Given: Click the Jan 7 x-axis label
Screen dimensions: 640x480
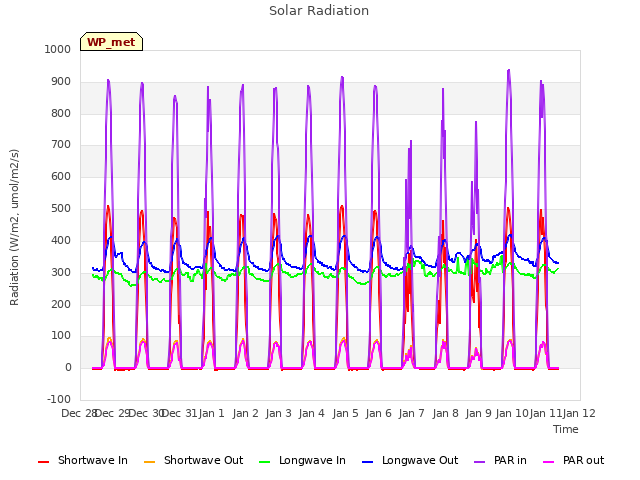Looking at the screenshot, I should coord(411,413).
